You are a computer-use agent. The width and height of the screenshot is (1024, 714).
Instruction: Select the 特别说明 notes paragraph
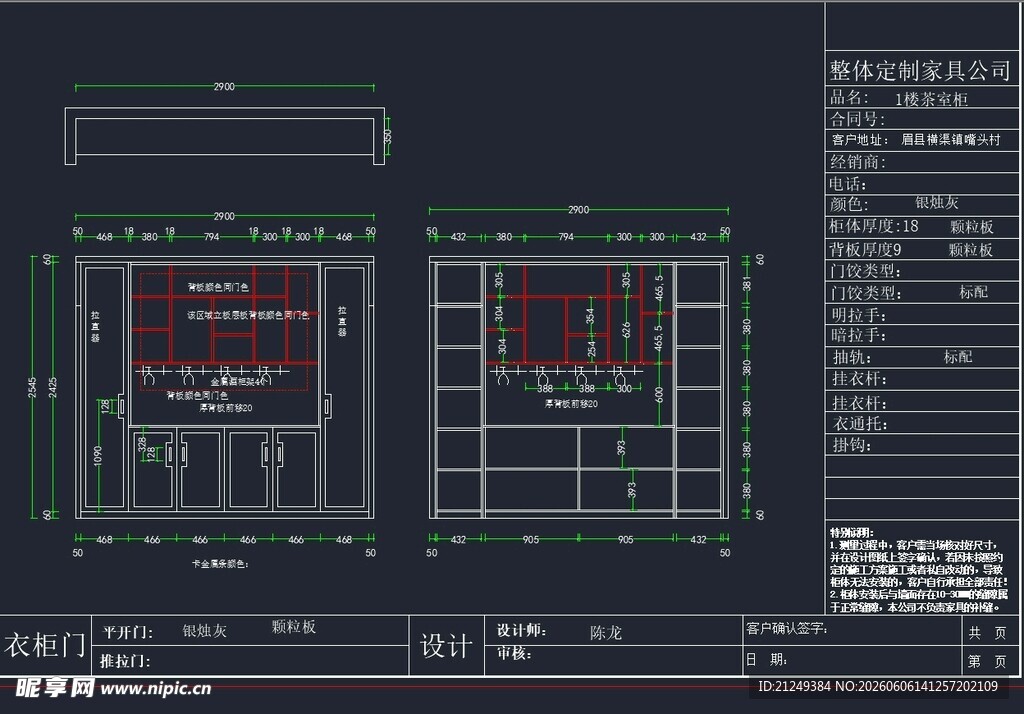(919, 570)
